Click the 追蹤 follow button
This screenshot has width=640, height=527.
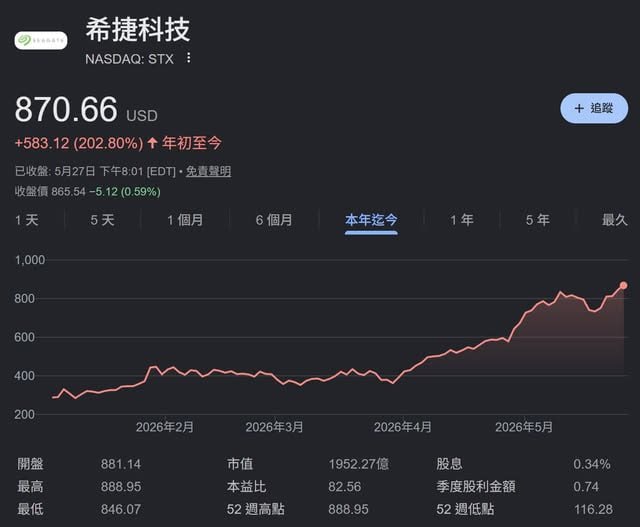(x=594, y=108)
